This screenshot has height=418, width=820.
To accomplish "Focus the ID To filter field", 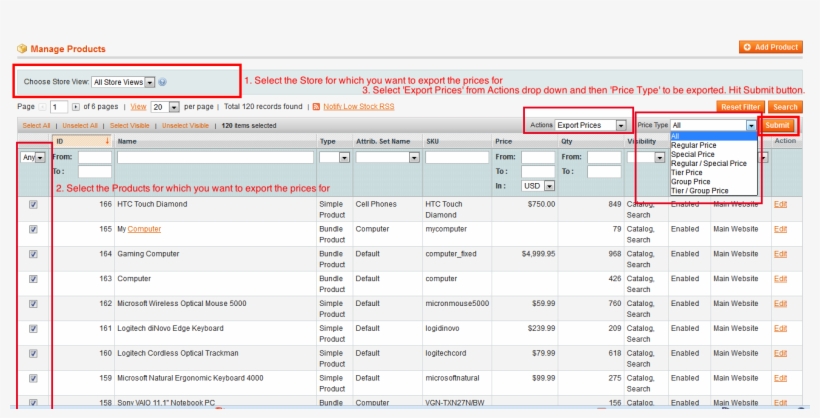I will (95, 172).
